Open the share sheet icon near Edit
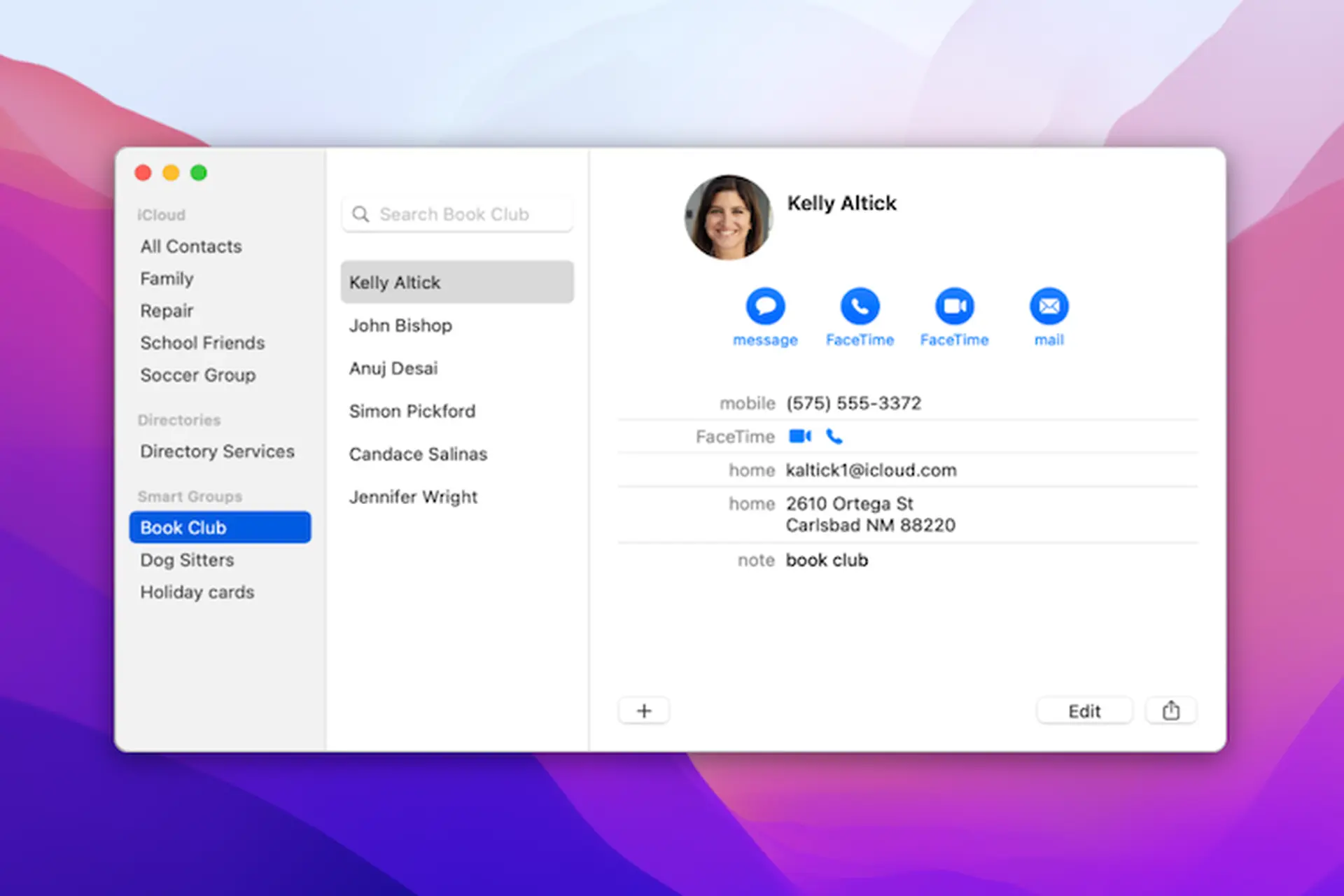 (1170, 710)
